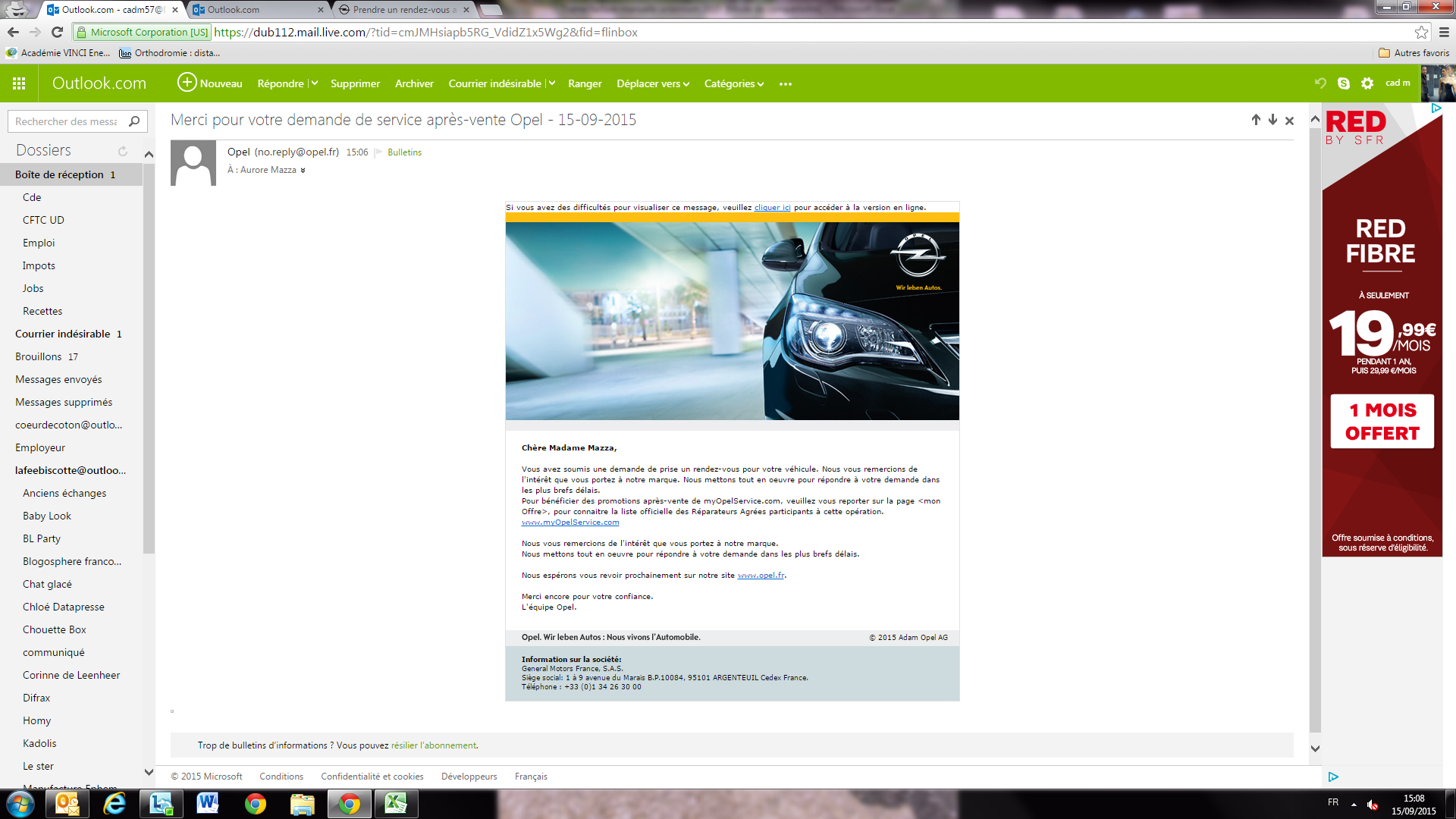Open the Skype icon in header
The width and height of the screenshot is (1456, 819).
coord(1344,83)
